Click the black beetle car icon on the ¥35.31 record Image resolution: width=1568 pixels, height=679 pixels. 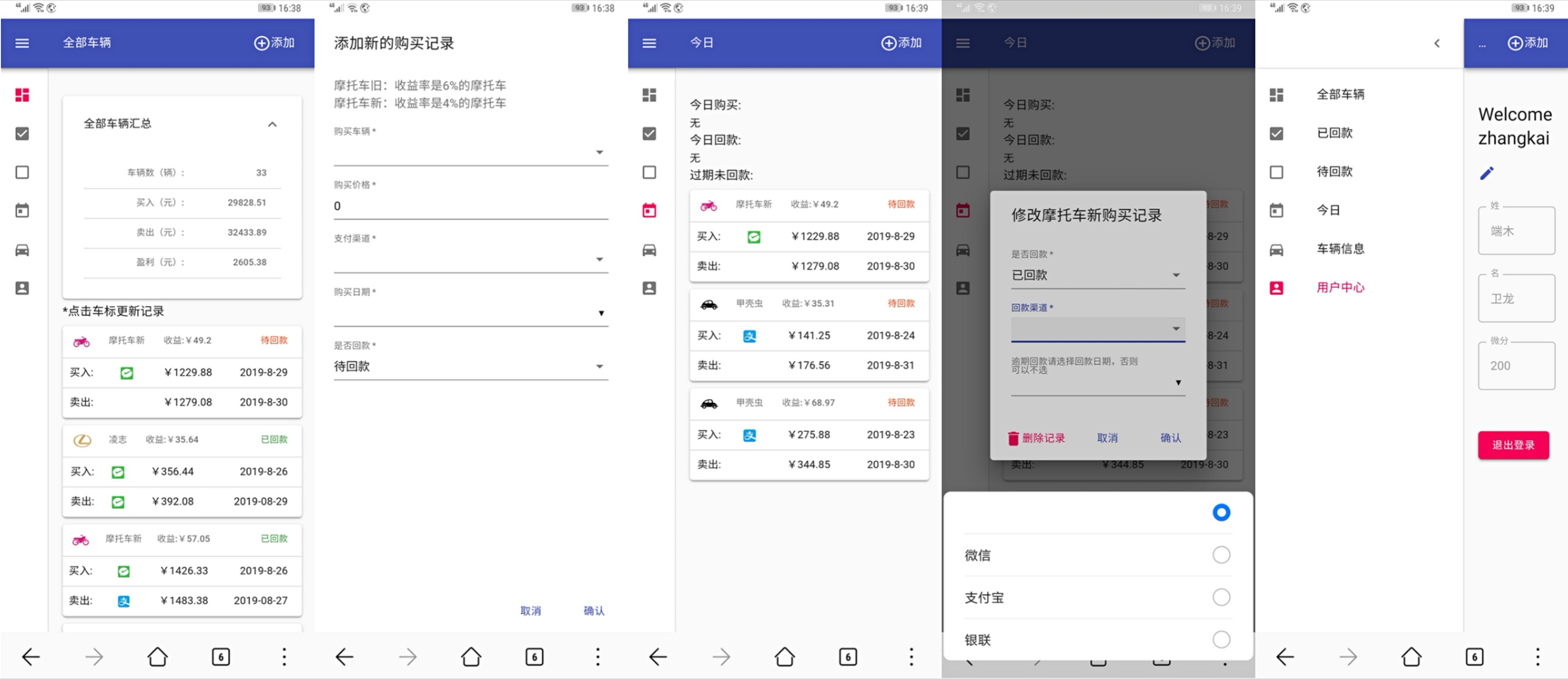(709, 305)
